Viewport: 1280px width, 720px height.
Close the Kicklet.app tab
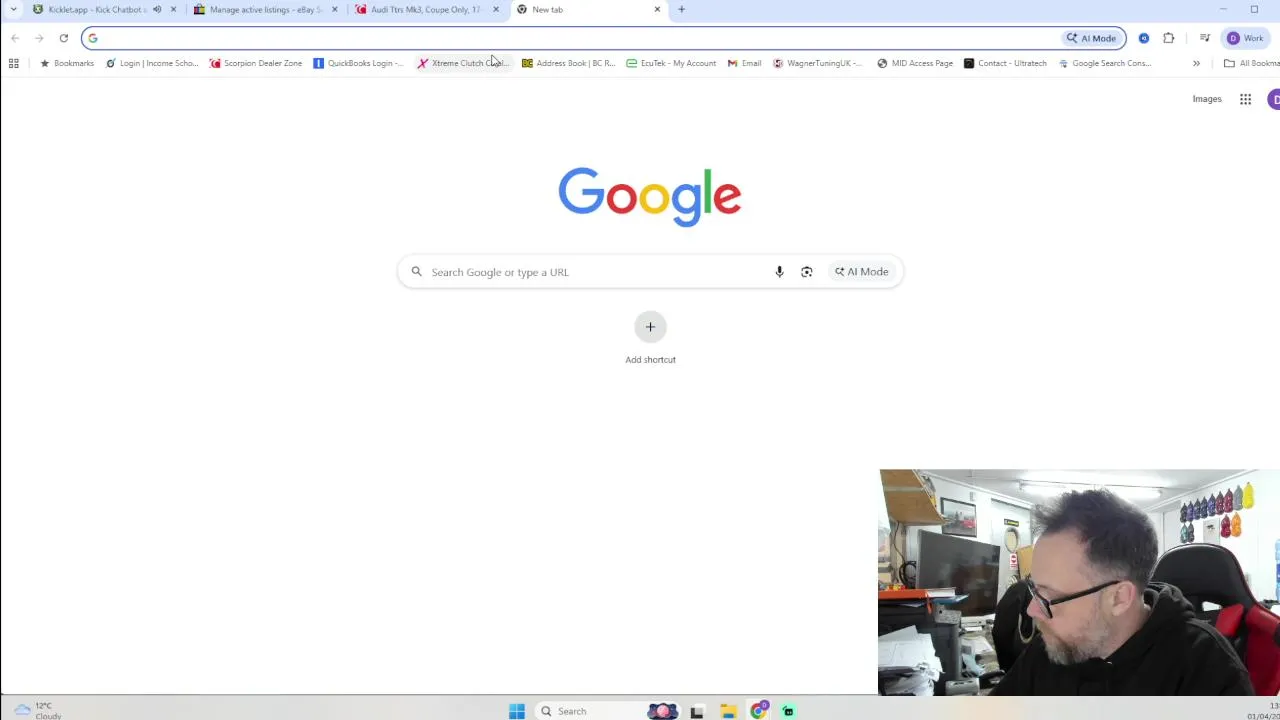(x=173, y=10)
